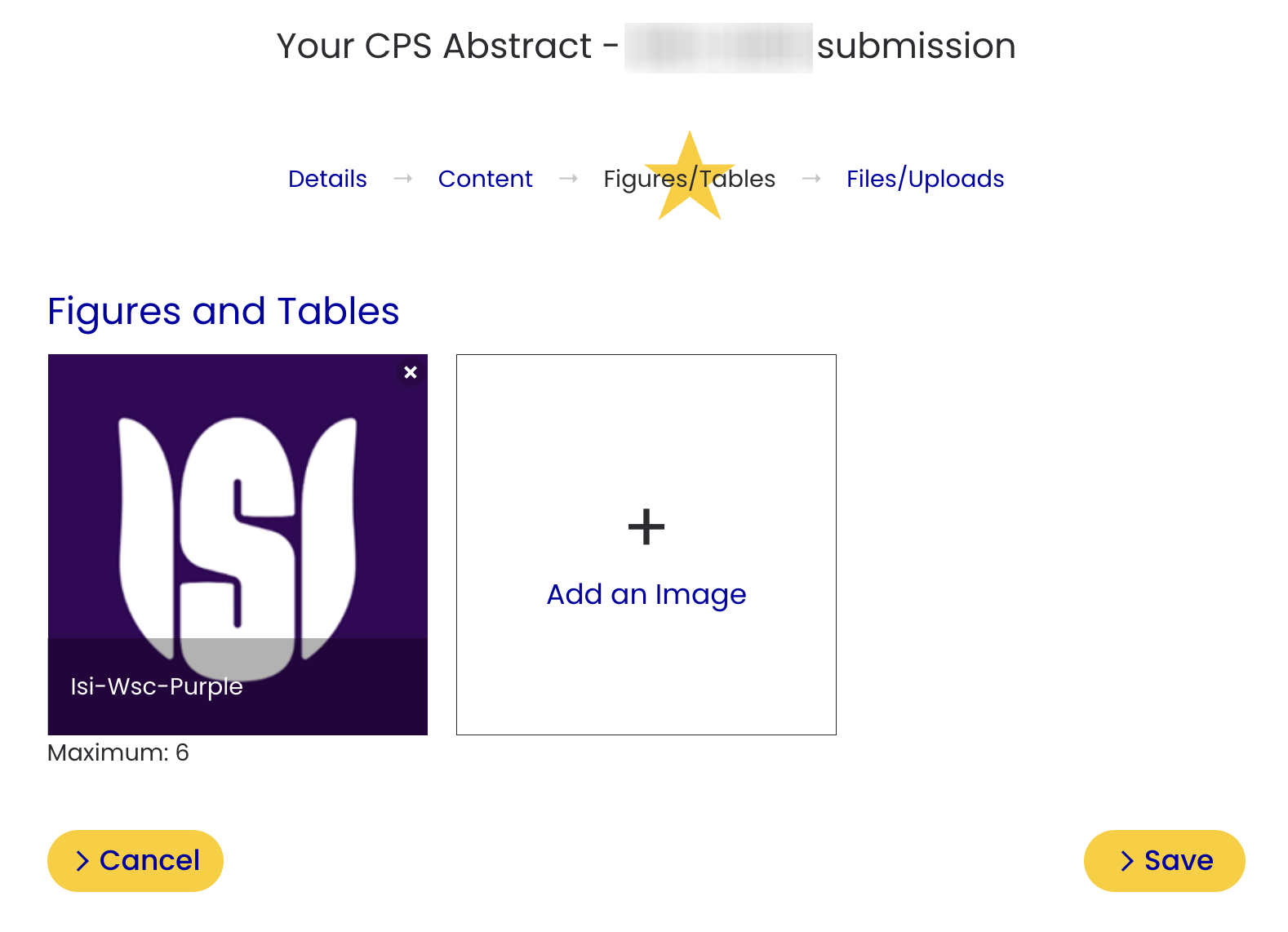Click the chevron icon inside the Cancel button
Viewport: 1288px width, 932px height.
click(x=82, y=861)
